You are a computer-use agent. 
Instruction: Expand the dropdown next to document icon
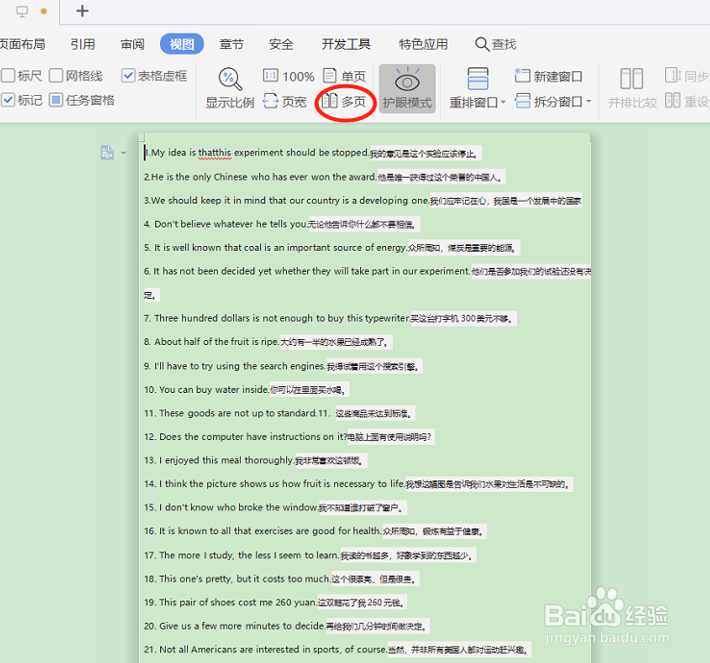tap(123, 153)
